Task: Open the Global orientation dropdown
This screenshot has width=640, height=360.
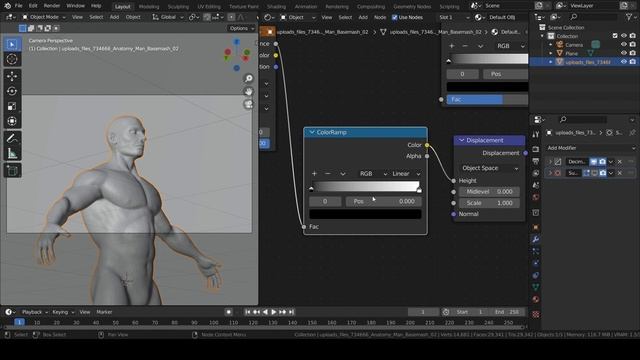Action: [168, 17]
